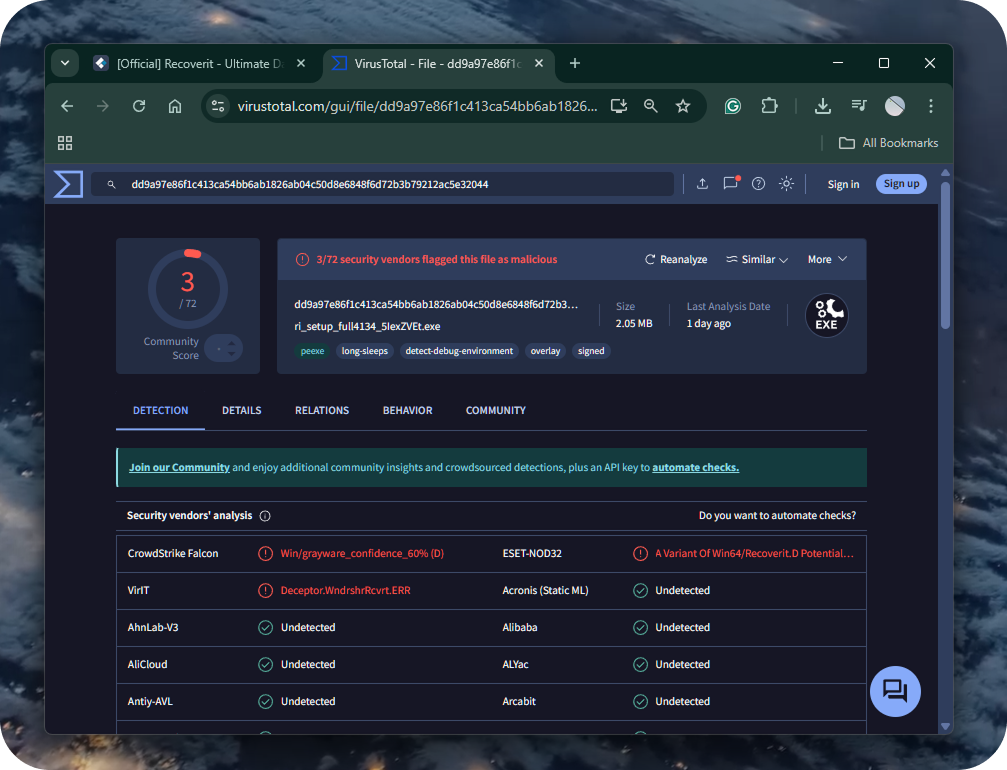Click the alert icon beside ESET-NOD32 result
Image resolution: width=1007 pixels, height=770 pixels.
coord(640,554)
